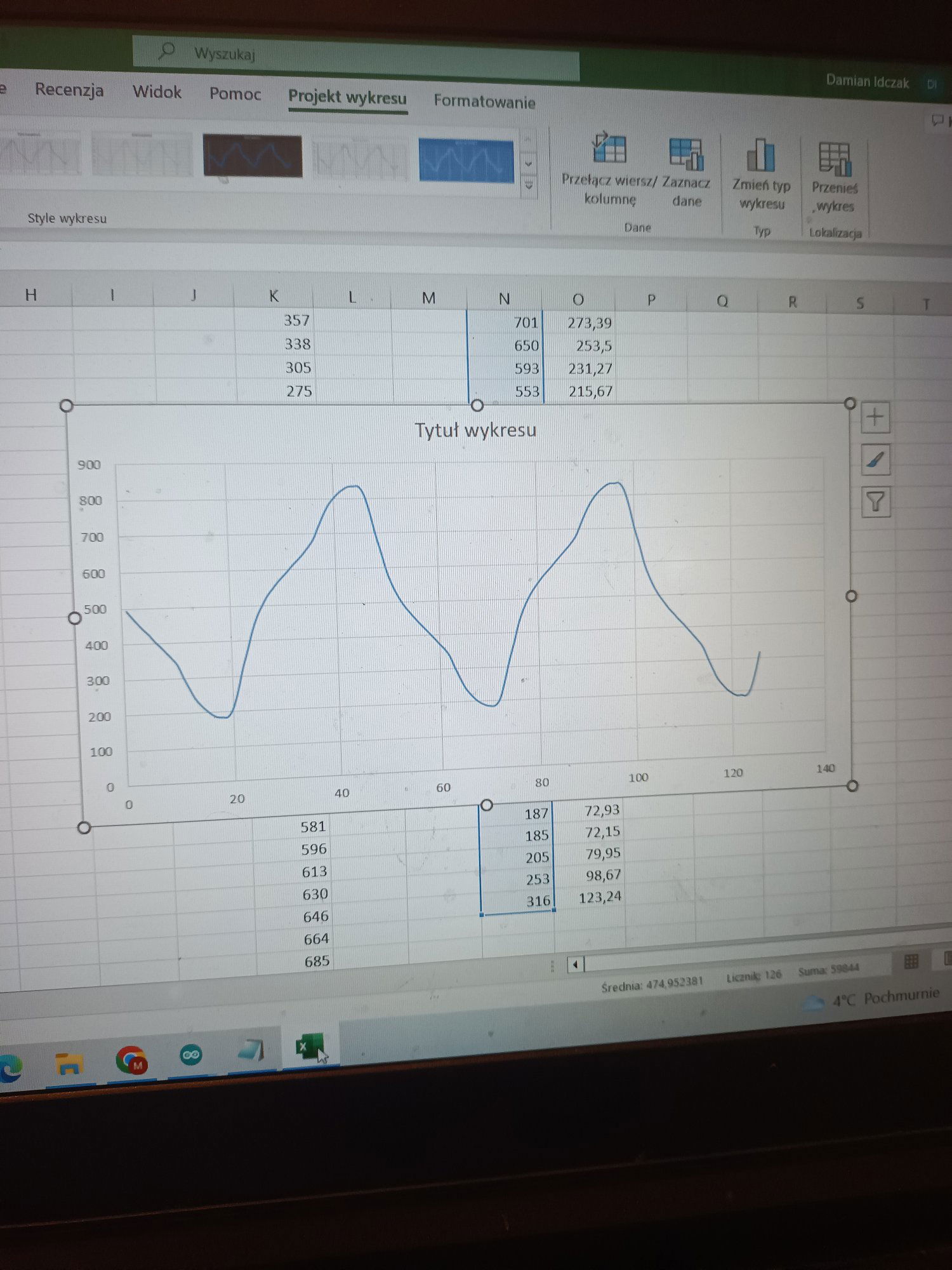The height and width of the screenshot is (1270, 952).
Task: Open File Explorer from the taskbar
Action: point(69,1065)
